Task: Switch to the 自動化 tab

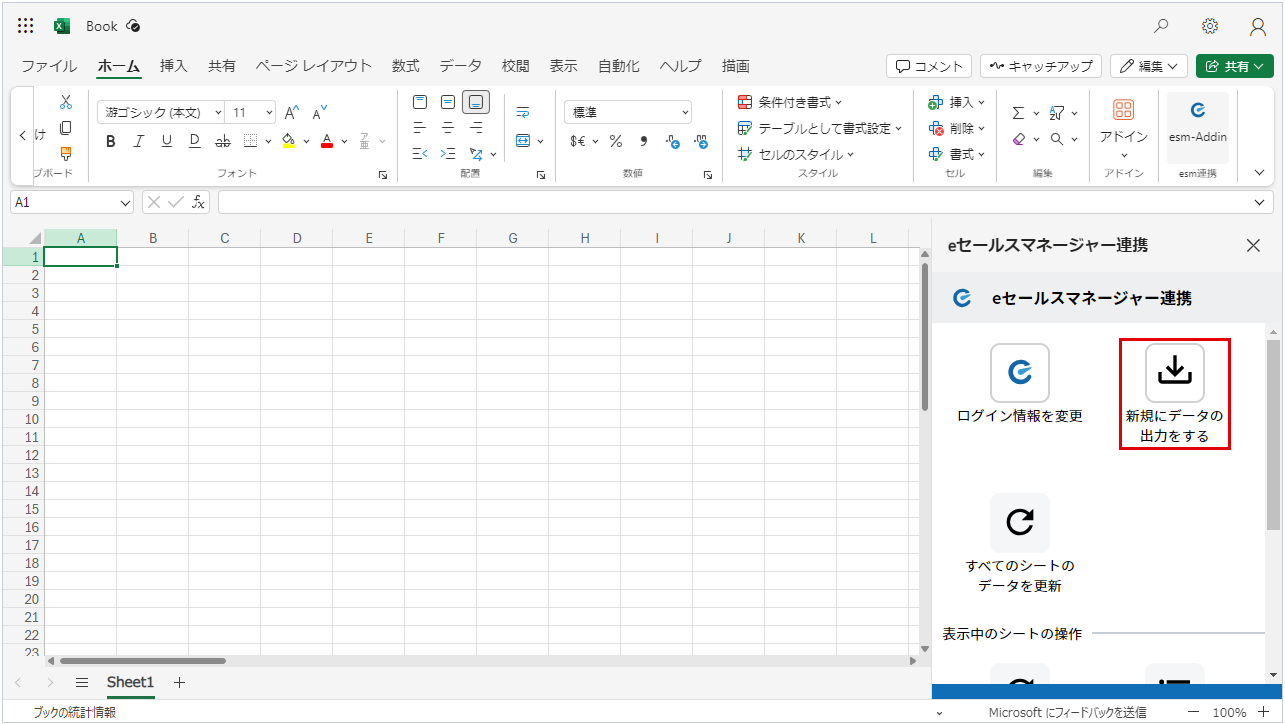Action: (619, 66)
